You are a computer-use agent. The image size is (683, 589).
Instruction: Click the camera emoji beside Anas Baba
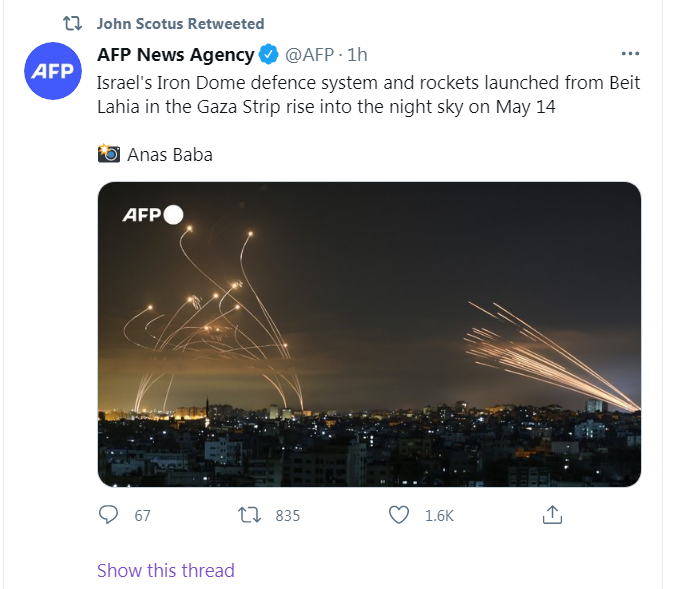(x=108, y=154)
